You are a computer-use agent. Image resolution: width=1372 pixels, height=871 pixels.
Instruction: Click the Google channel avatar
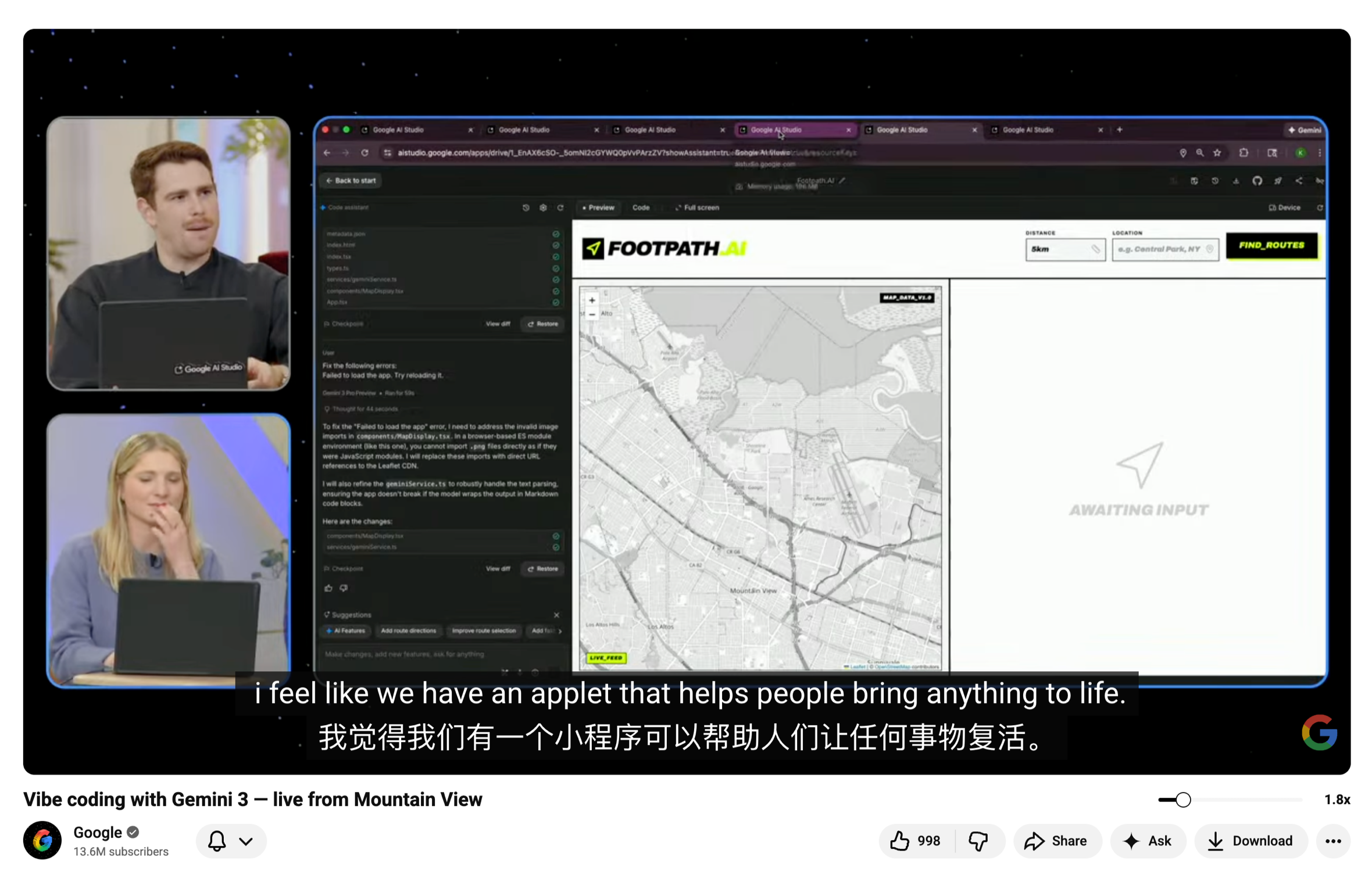42,840
